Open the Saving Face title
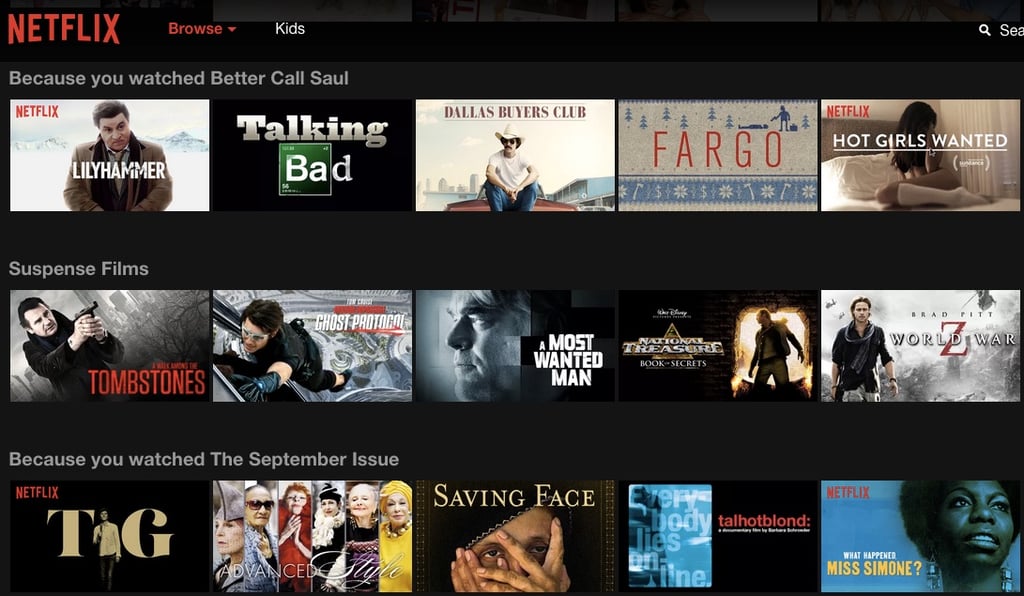 [x=515, y=537]
